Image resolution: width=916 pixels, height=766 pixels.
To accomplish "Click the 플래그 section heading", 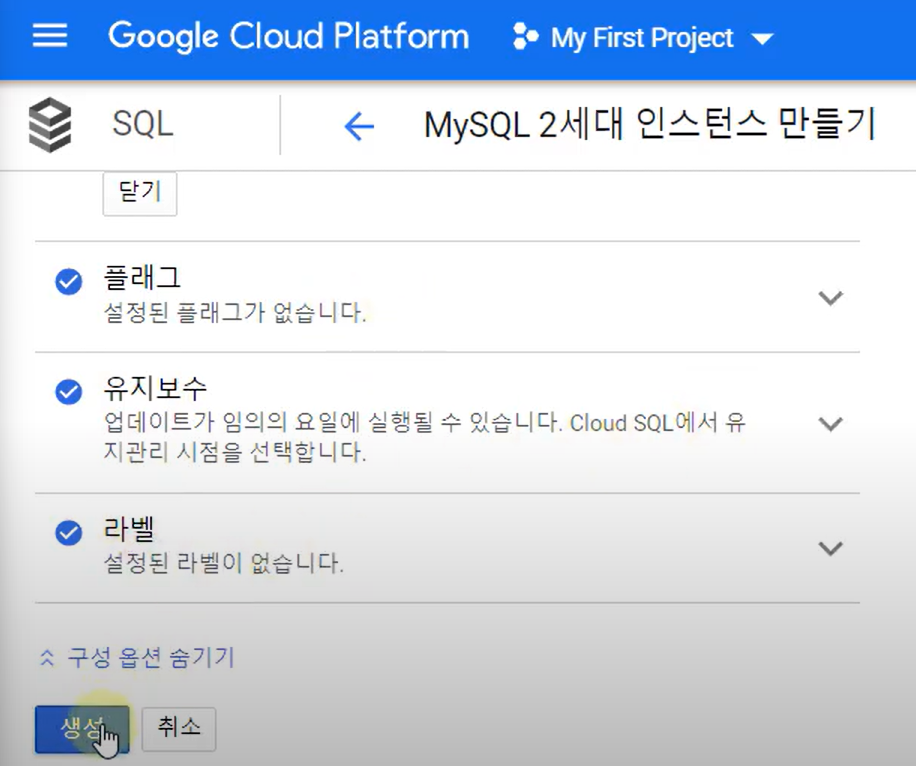I will point(142,277).
